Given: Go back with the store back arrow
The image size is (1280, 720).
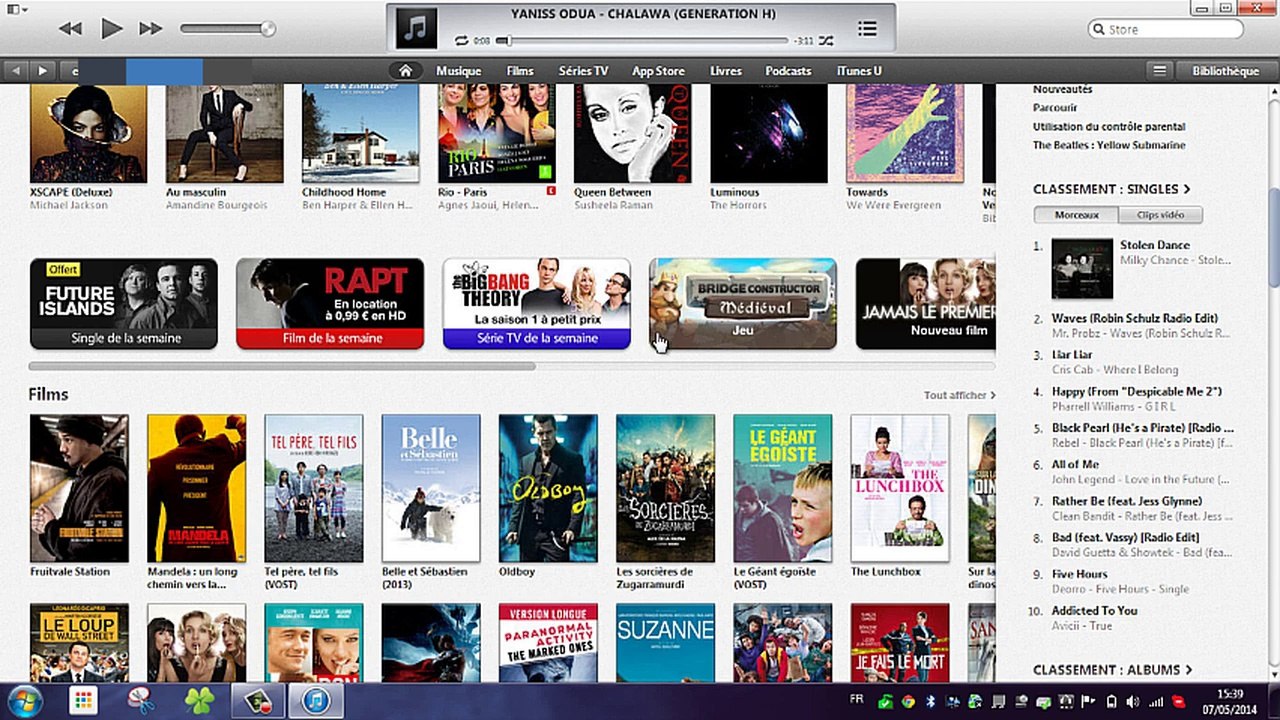Looking at the screenshot, I should point(16,71).
